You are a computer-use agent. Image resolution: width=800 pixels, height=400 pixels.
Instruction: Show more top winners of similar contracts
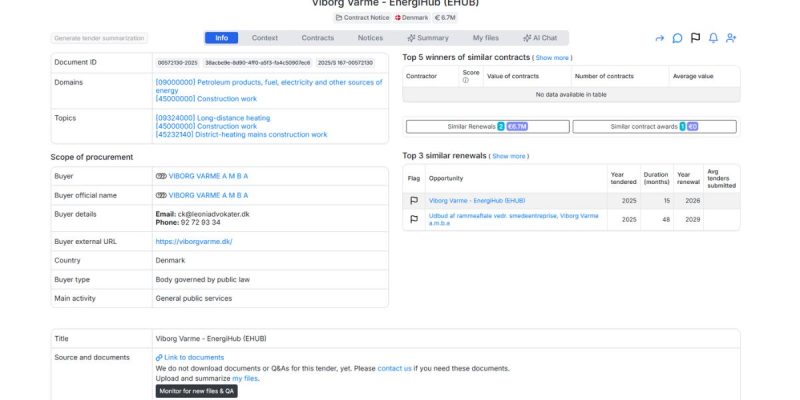click(x=552, y=58)
